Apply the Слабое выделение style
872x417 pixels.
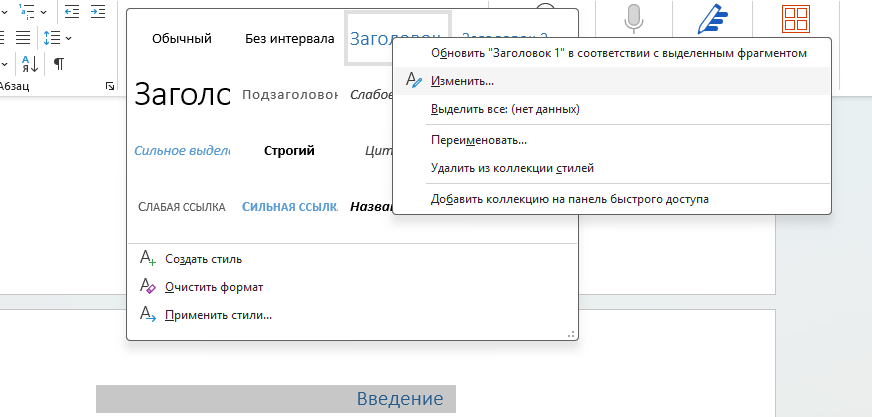click(371, 95)
